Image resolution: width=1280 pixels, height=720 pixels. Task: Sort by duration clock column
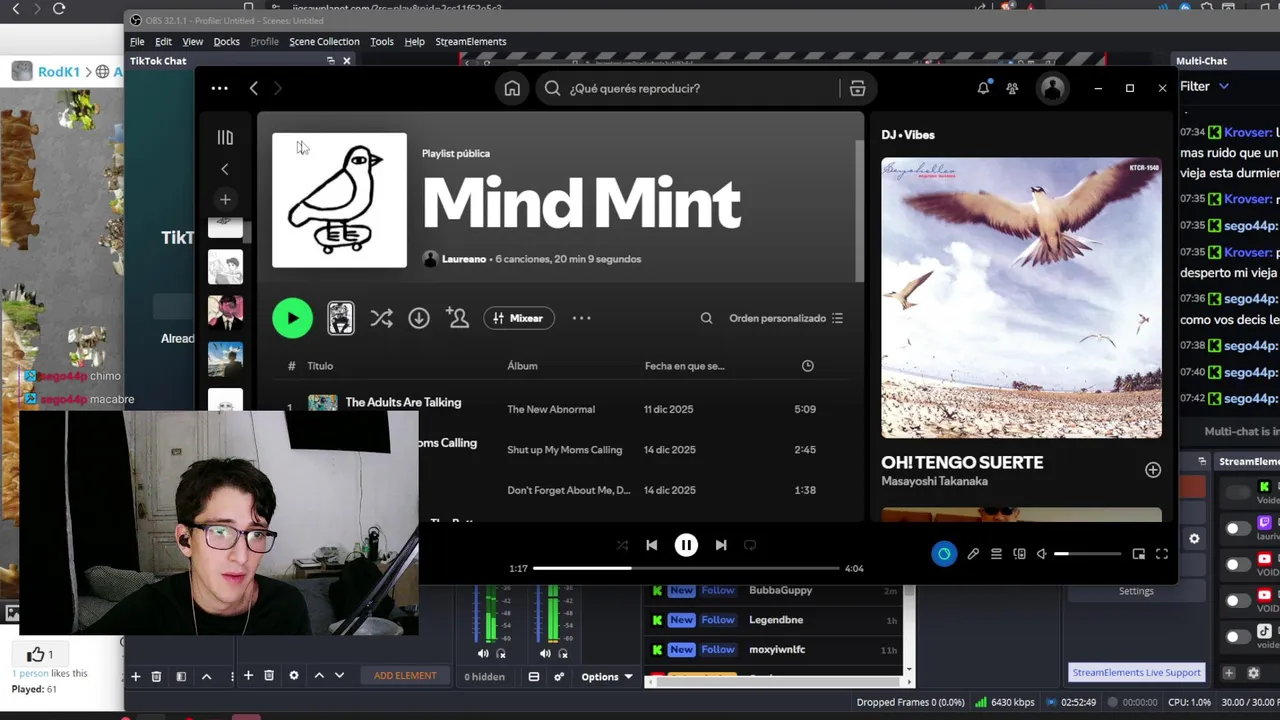tap(808, 366)
